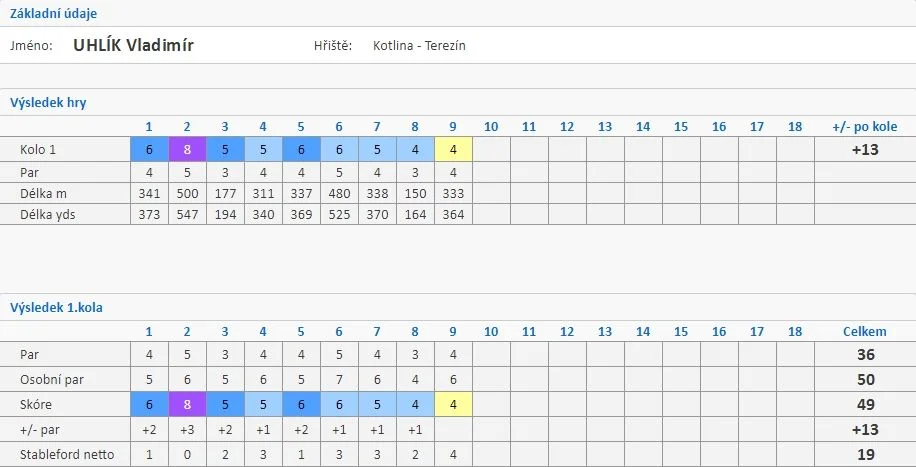Select the +/- po kole column header

[x=865, y=127]
